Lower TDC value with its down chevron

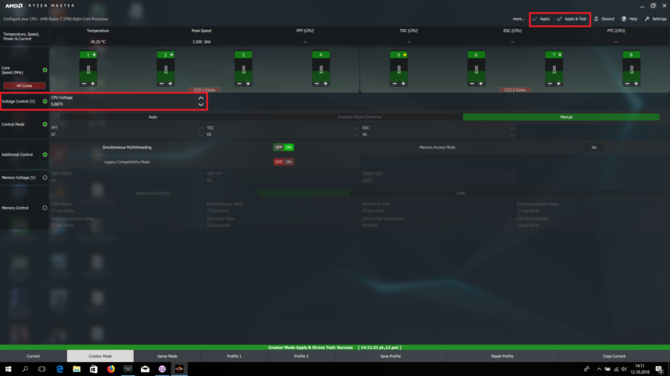click(356, 135)
